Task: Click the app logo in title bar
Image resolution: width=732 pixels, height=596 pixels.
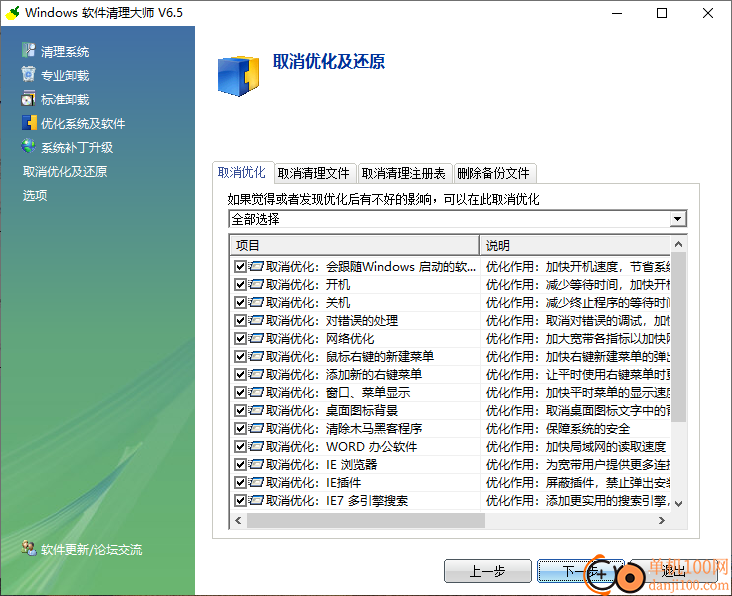Action: 12,13
